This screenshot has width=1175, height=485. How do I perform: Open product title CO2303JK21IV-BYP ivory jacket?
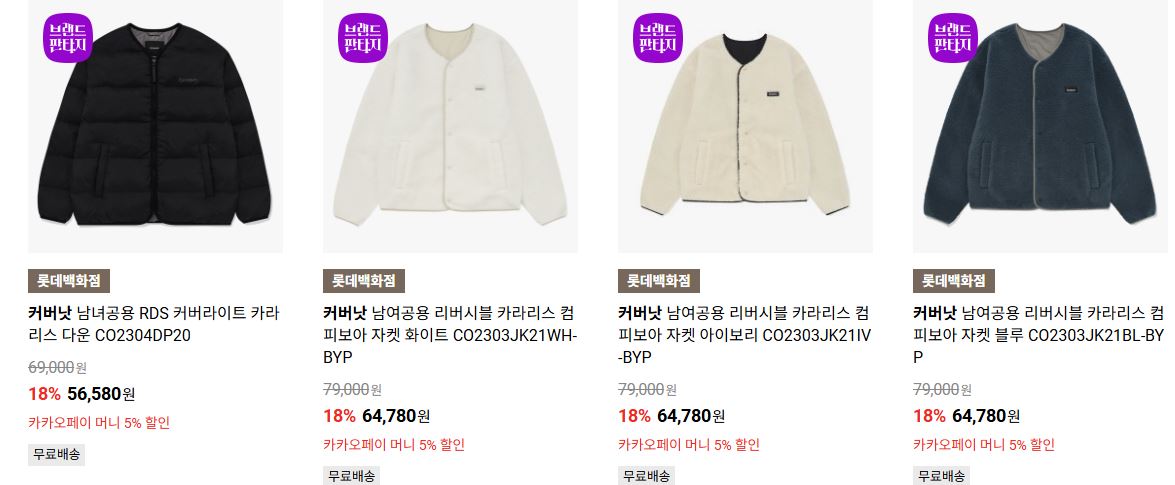[x=746, y=335]
